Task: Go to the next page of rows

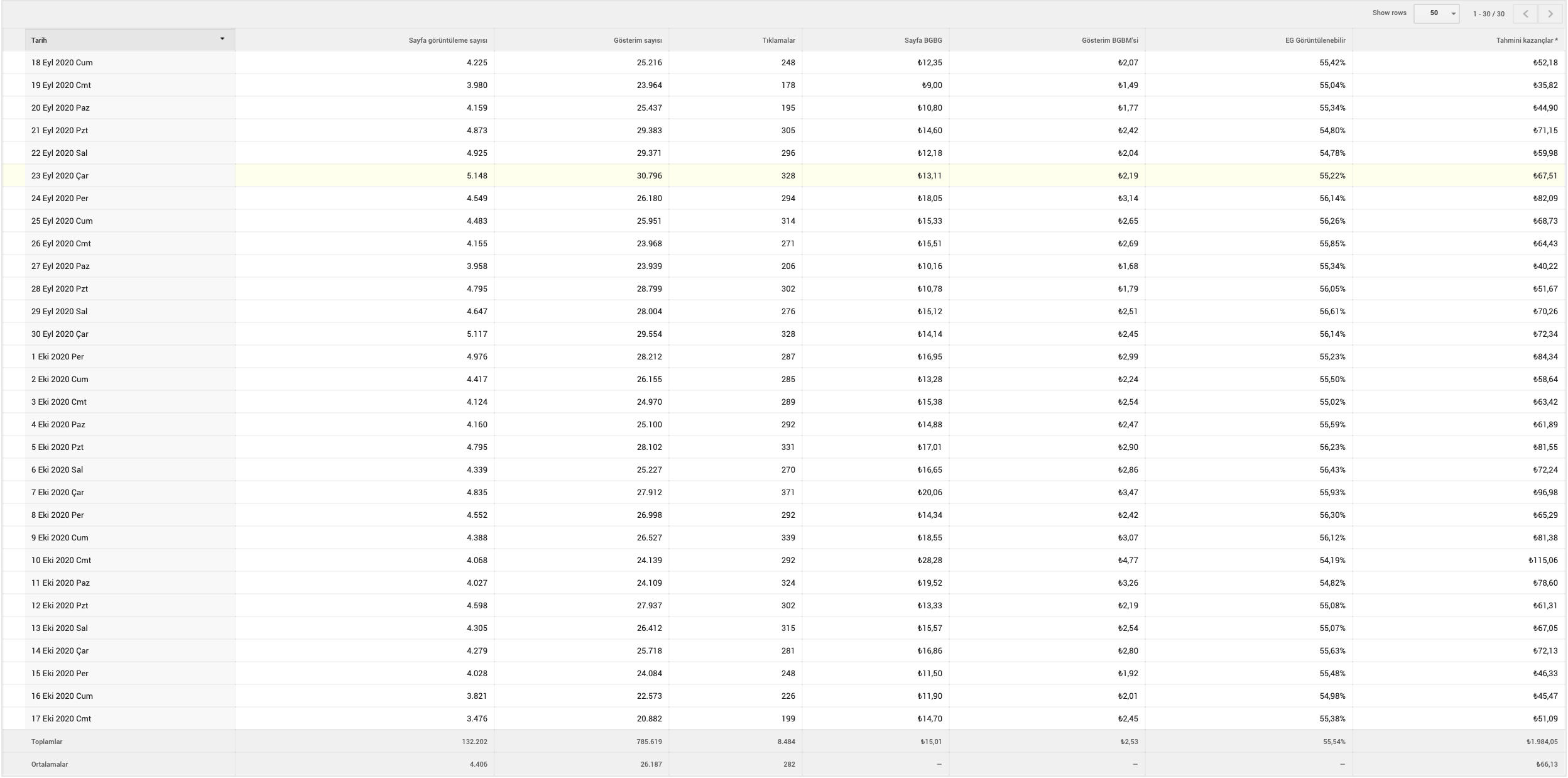Action: point(1550,14)
